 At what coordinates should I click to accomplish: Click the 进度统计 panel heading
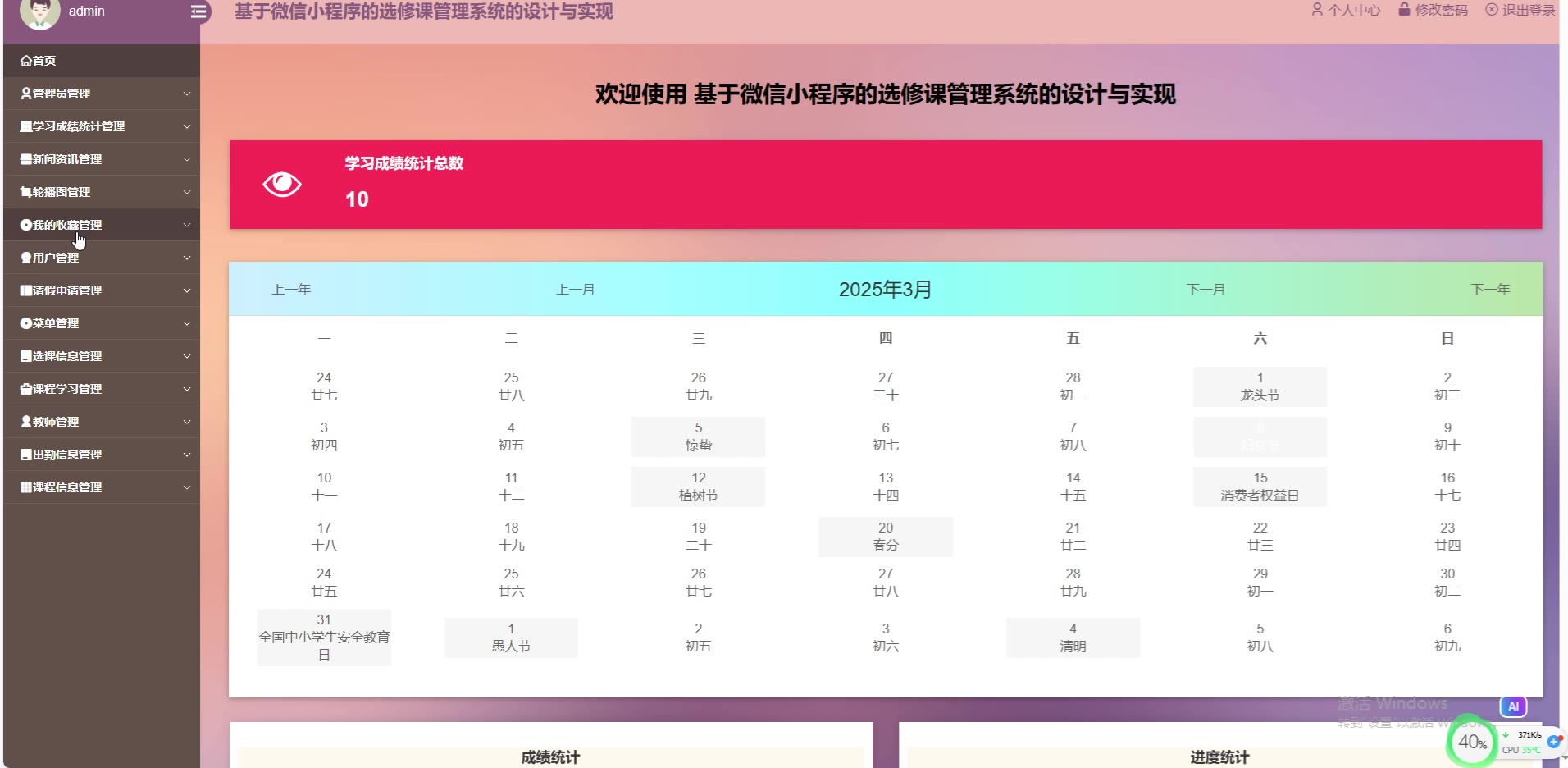1219,757
